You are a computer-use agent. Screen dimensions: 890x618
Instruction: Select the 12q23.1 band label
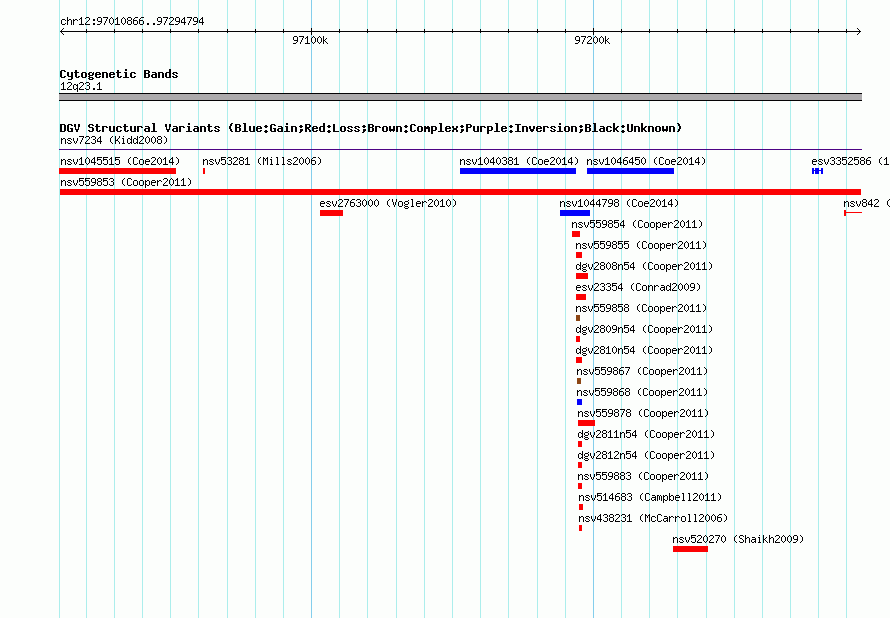click(x=81, y=86)
